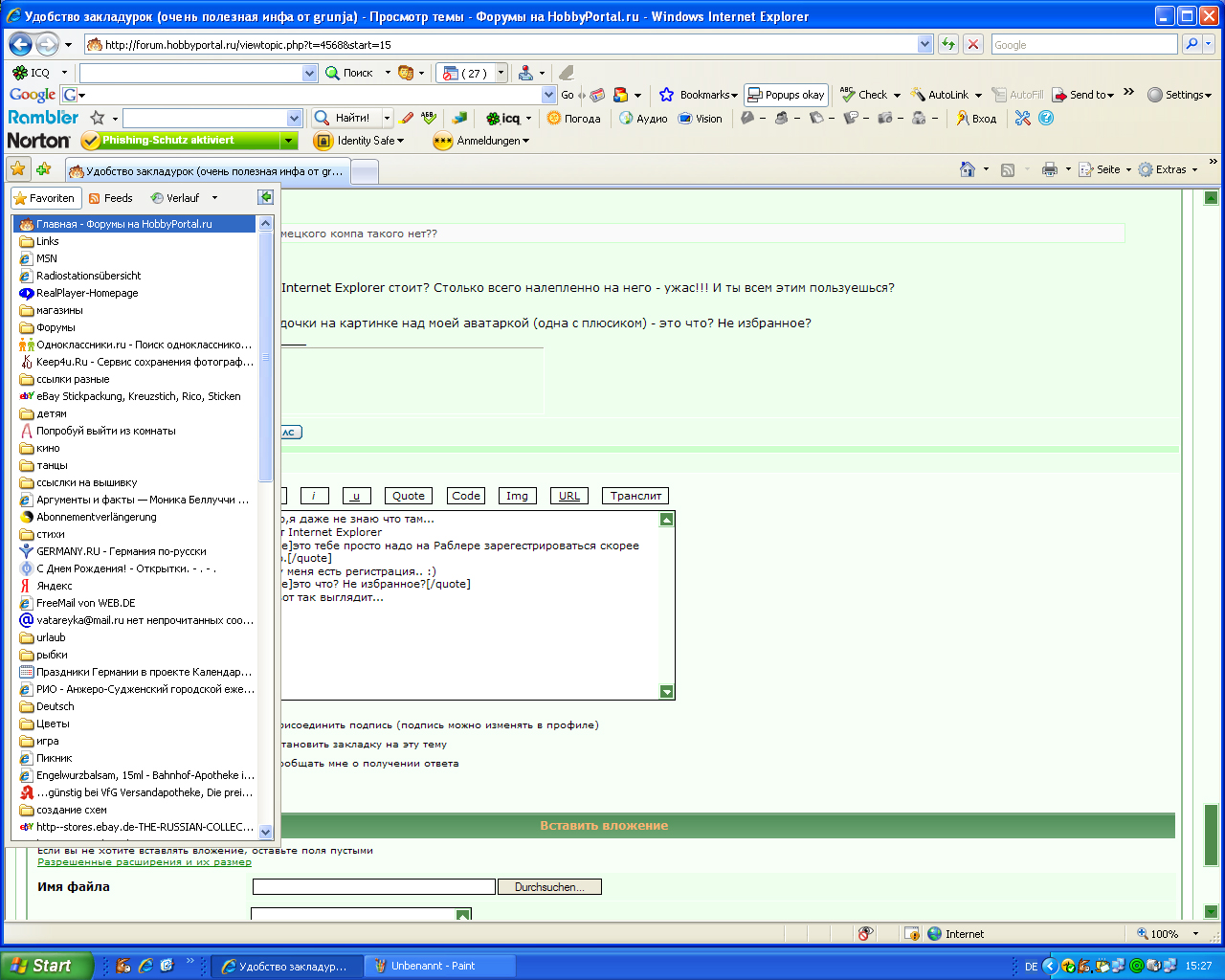Pin the Favorites Center panel
The width and height of the screenshot is (1225, 980).
265,197
